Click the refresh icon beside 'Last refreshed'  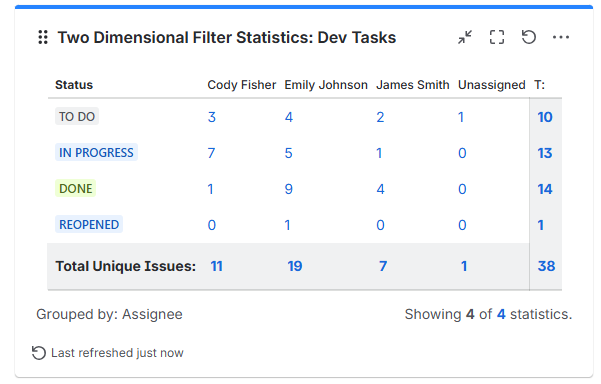[39, 353]
